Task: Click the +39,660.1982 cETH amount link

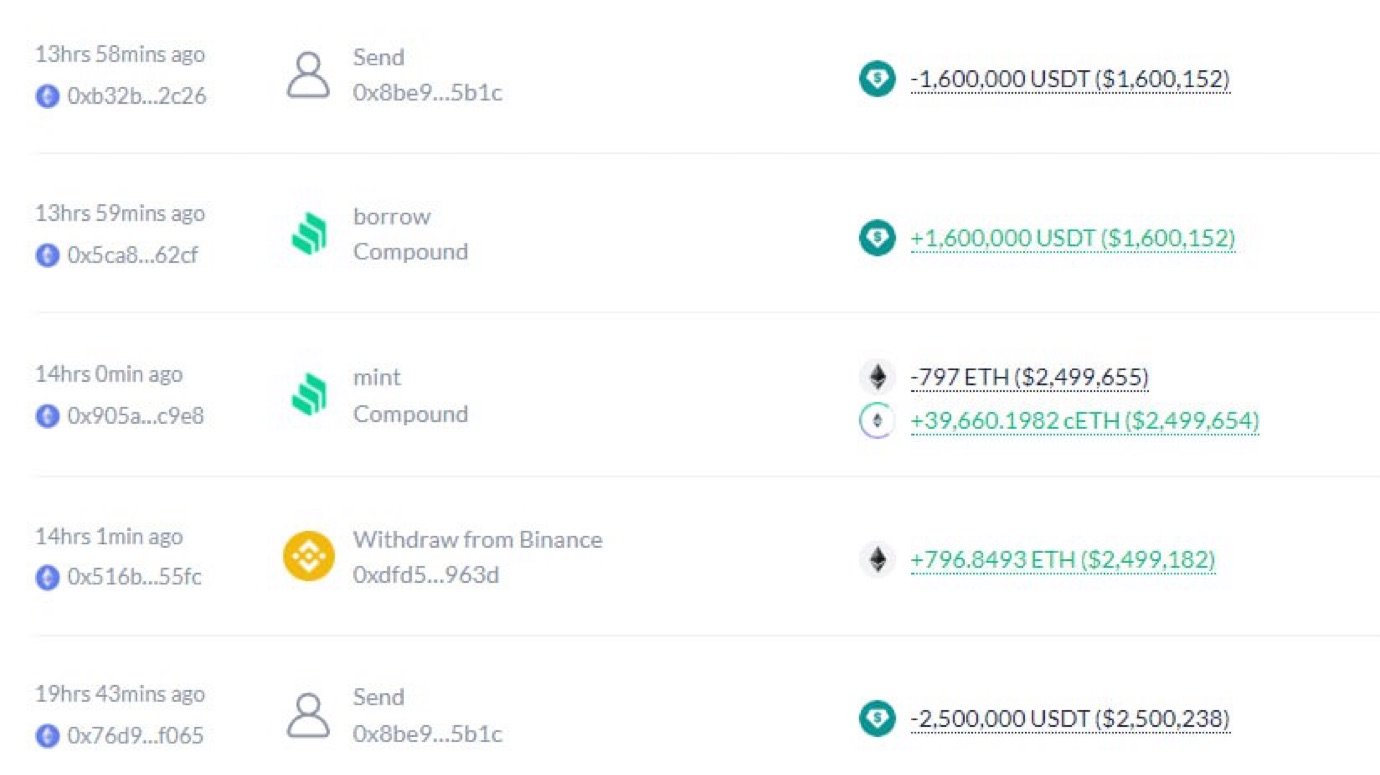Action: pos(1084,421)
